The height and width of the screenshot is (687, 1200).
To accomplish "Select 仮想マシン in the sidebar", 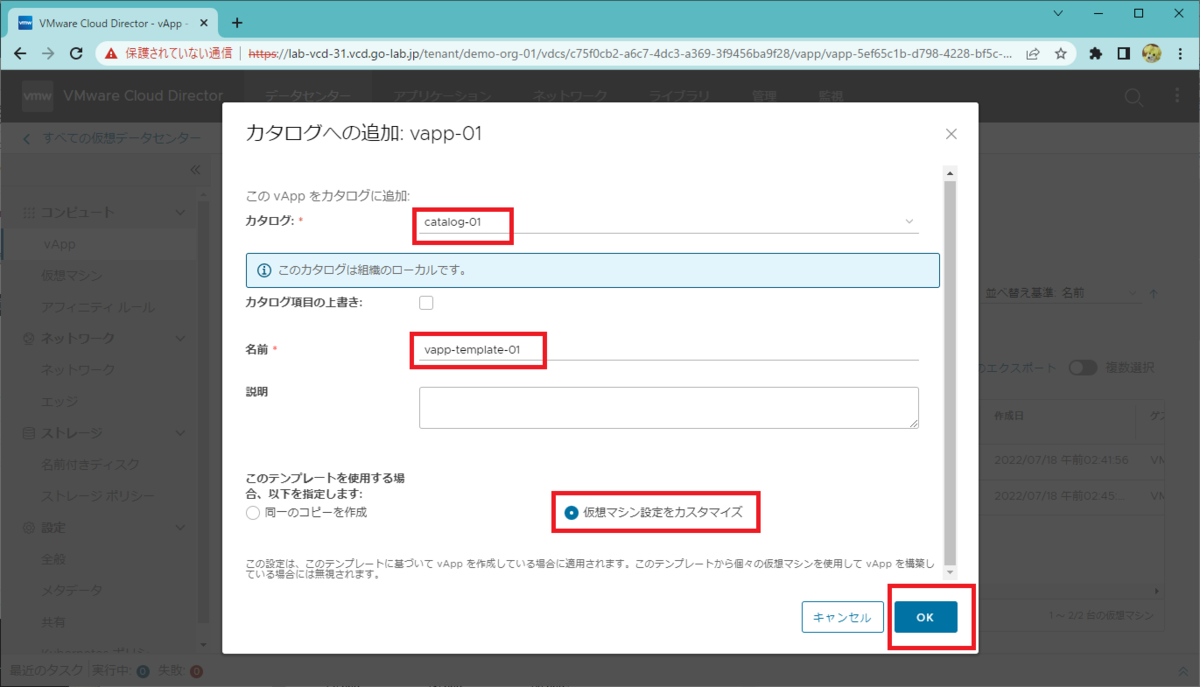I will [72, 276].
